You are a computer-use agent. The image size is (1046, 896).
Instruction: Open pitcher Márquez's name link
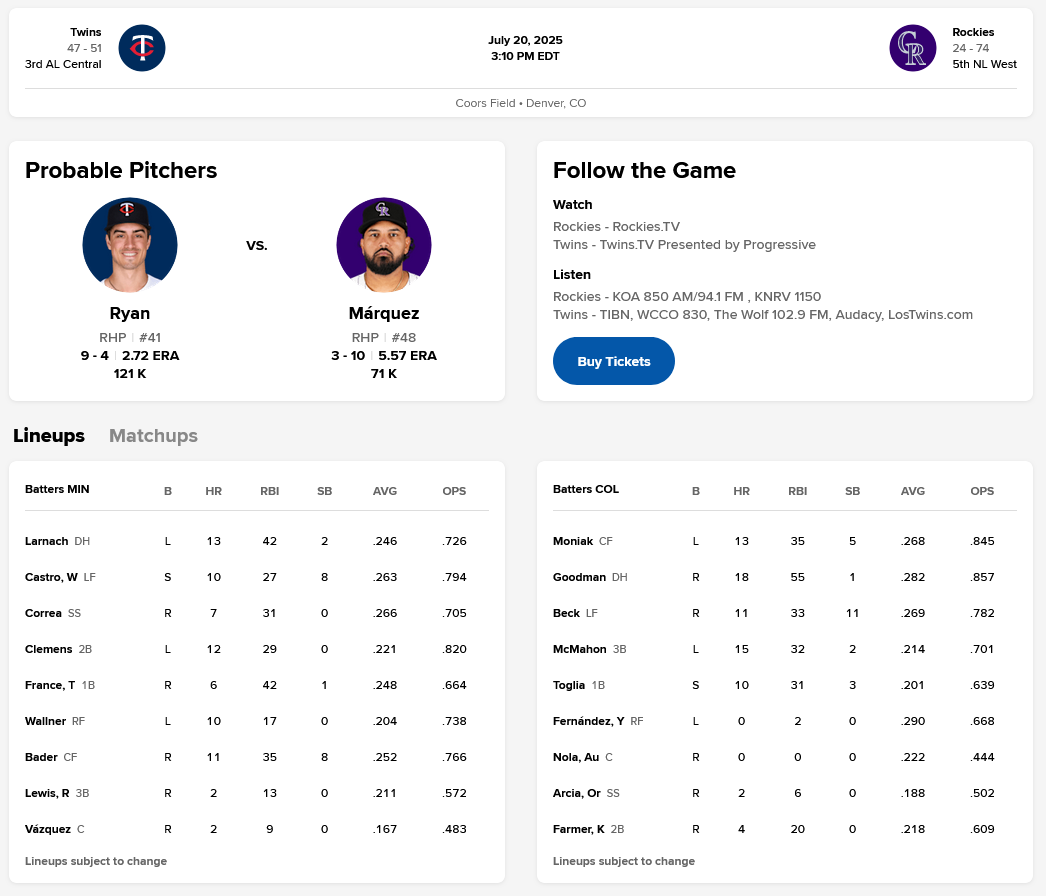coord(384,313)
